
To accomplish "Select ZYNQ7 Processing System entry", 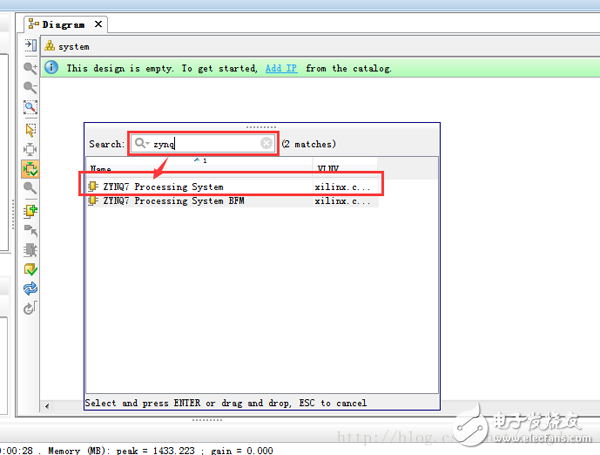I will (162, 186).
